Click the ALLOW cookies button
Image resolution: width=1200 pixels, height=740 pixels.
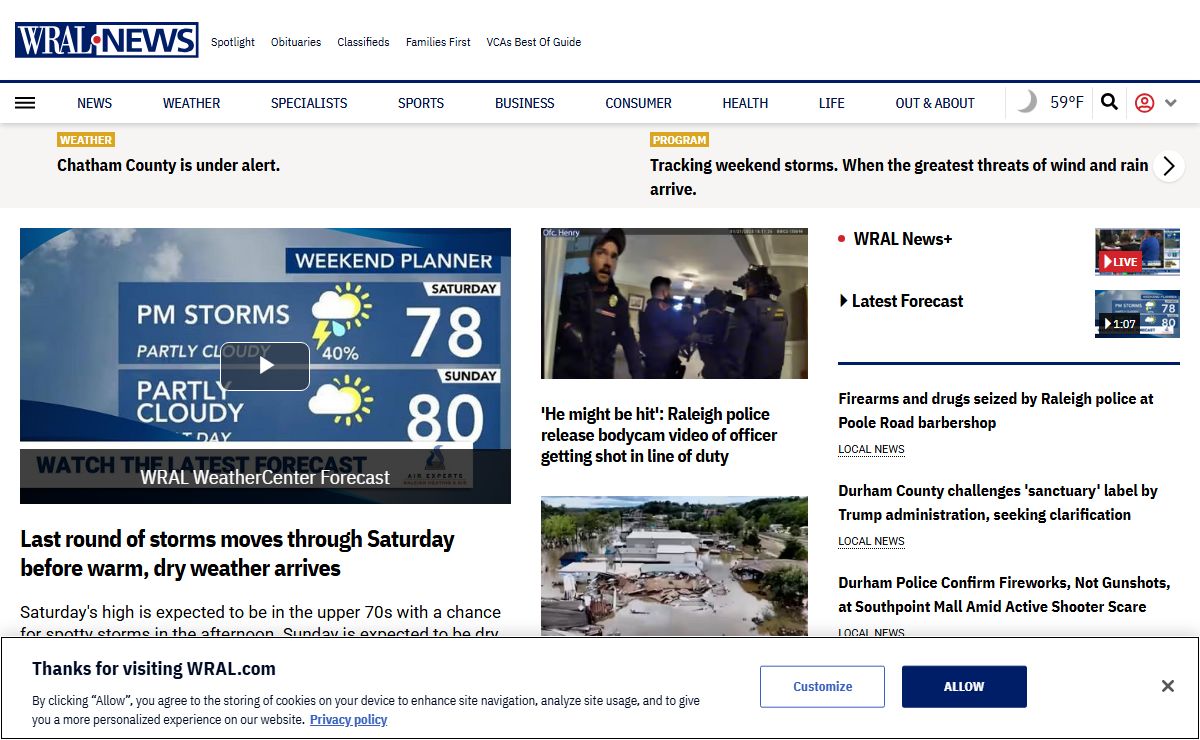[x=964, y=687]
